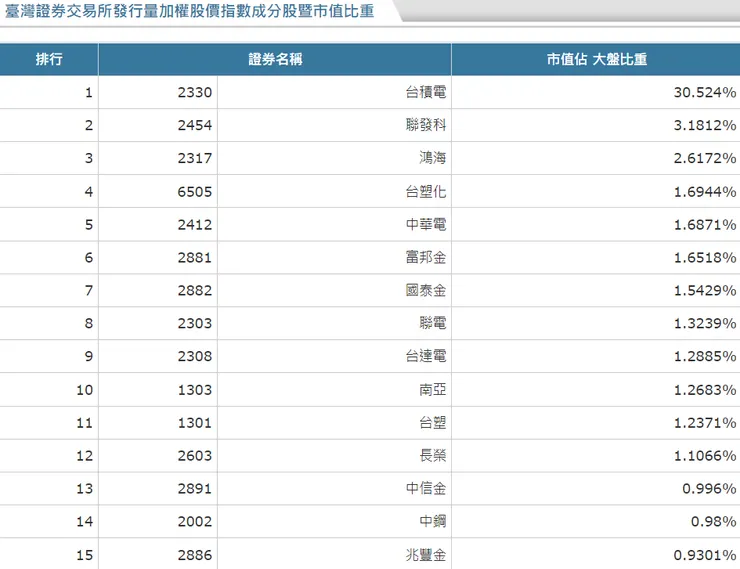The height and width of the screenshot is (569, 740).
Task: Click weight value 1.6944%
Action: pos(705,192)
